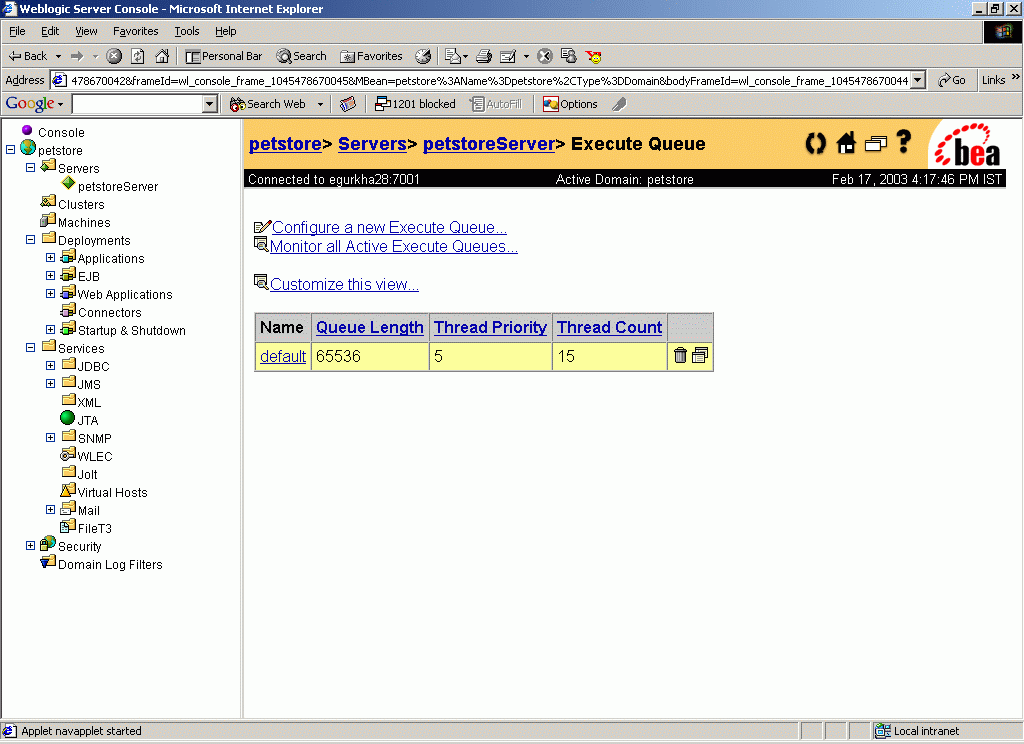This screenshot has width=1024, height=744.
Task: Click the Console purple sphere icon
Action: pos(27,130)
